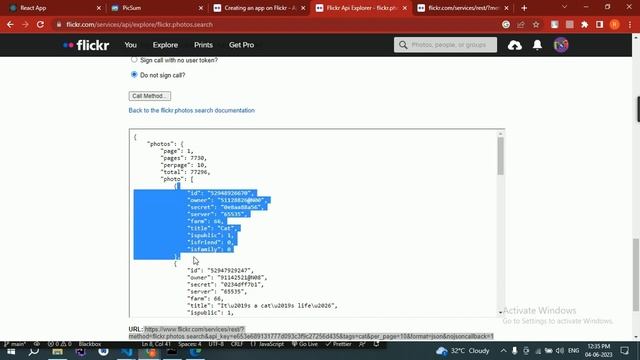The image size is (640, 360).
Task: Switch input language ENG
Action: (573, 351)
